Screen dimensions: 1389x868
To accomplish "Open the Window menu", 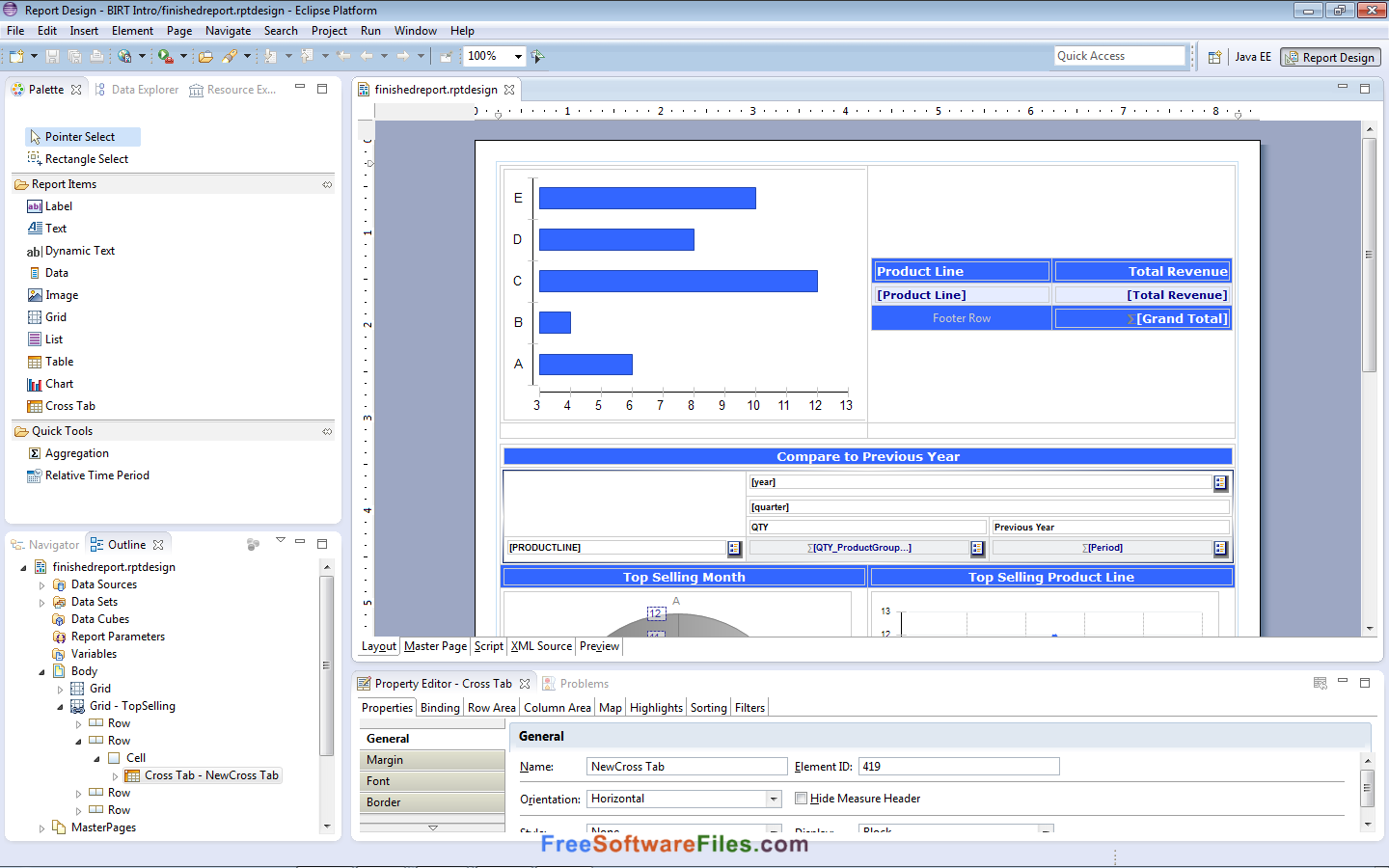I will (415, 31).
